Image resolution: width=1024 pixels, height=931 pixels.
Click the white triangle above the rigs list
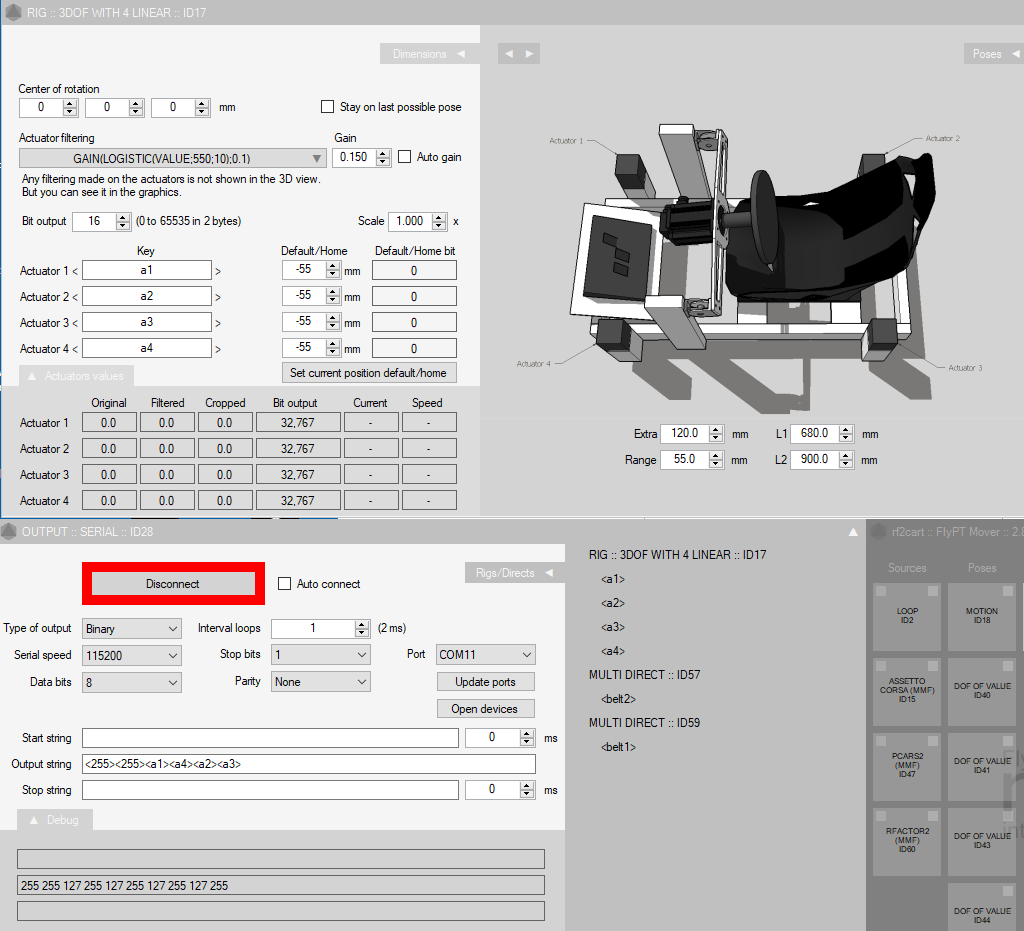pos(852,532)
